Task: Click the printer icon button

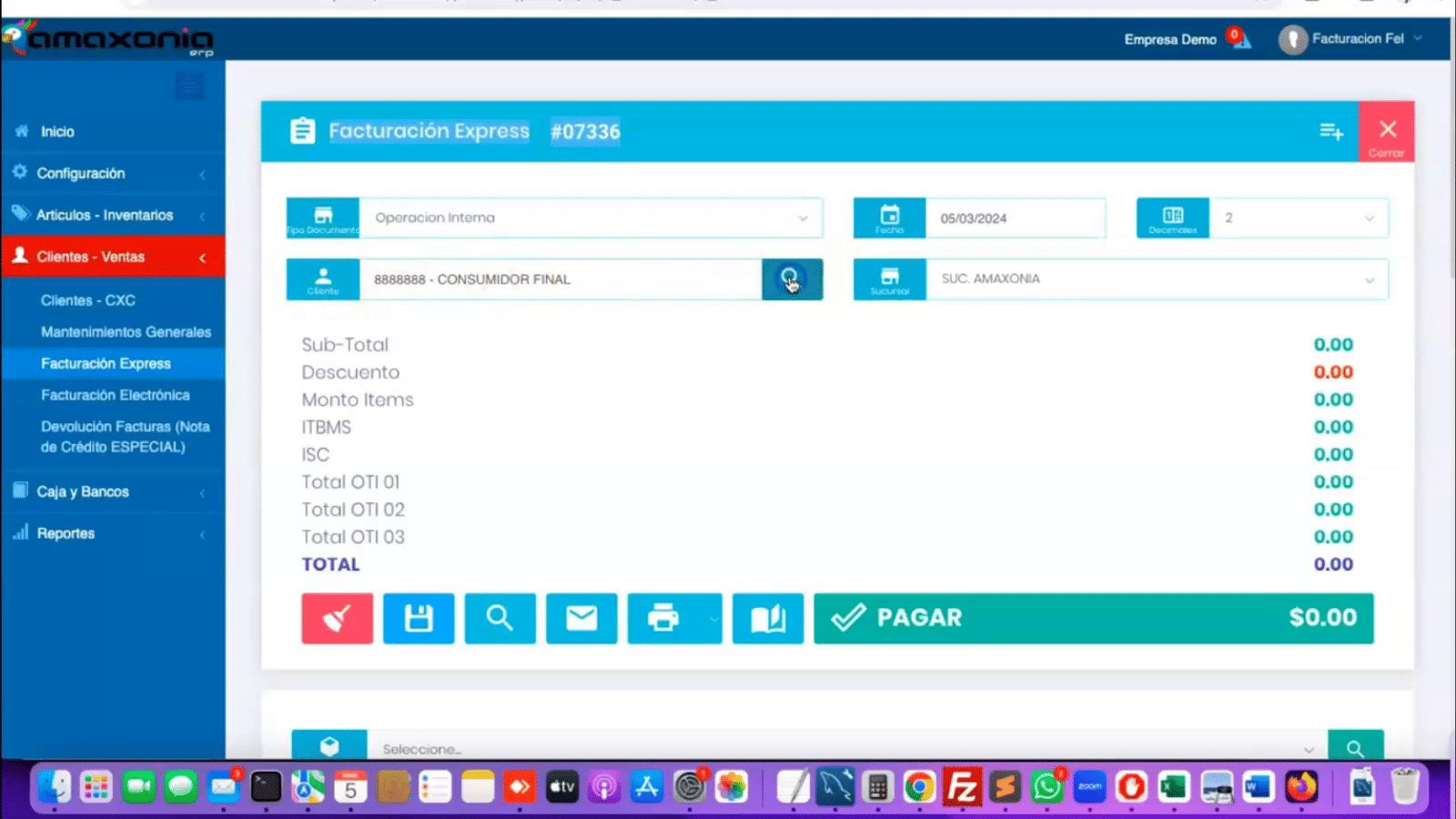Action: pos(662,619)
